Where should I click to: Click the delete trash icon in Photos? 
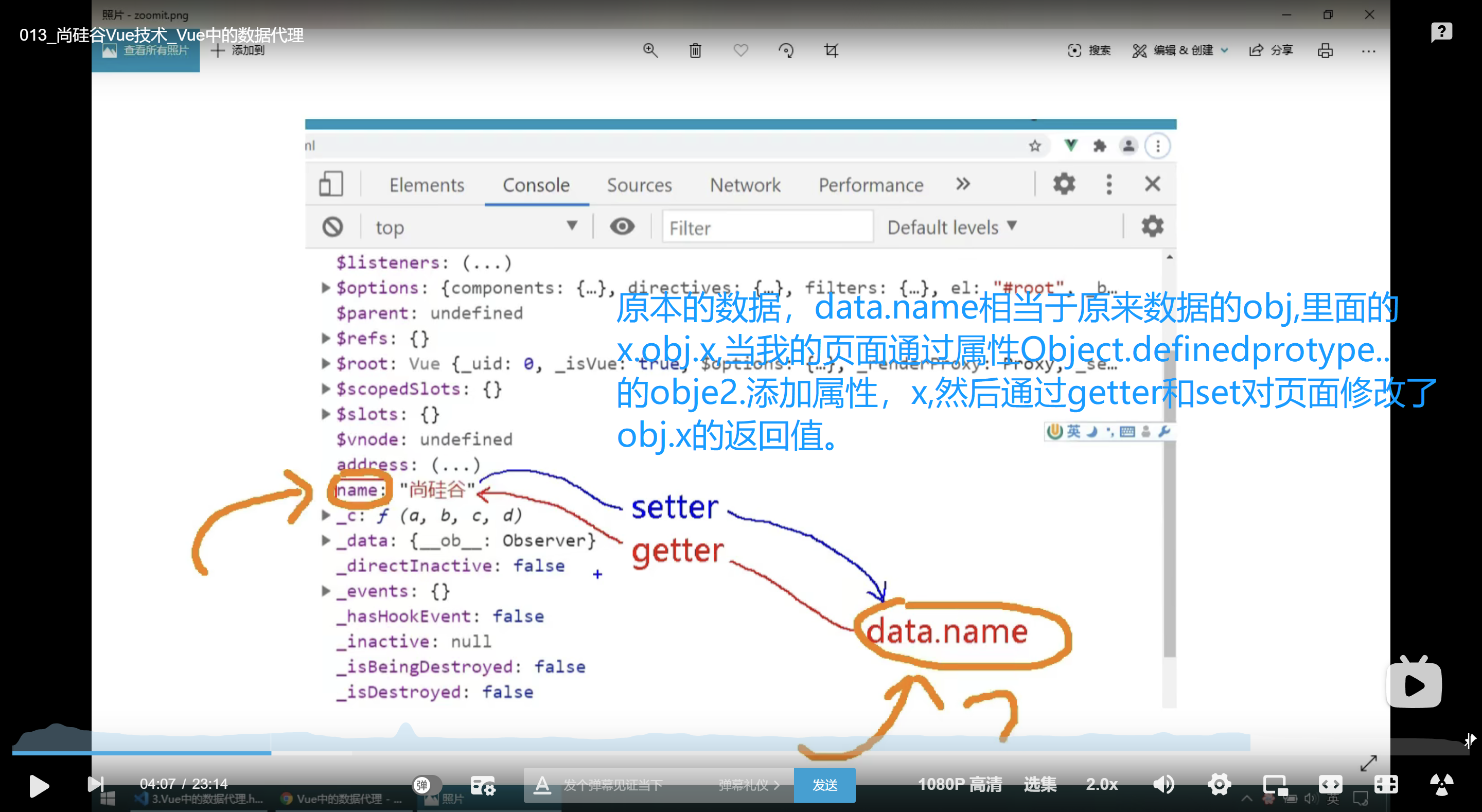[x=695, y=50]
